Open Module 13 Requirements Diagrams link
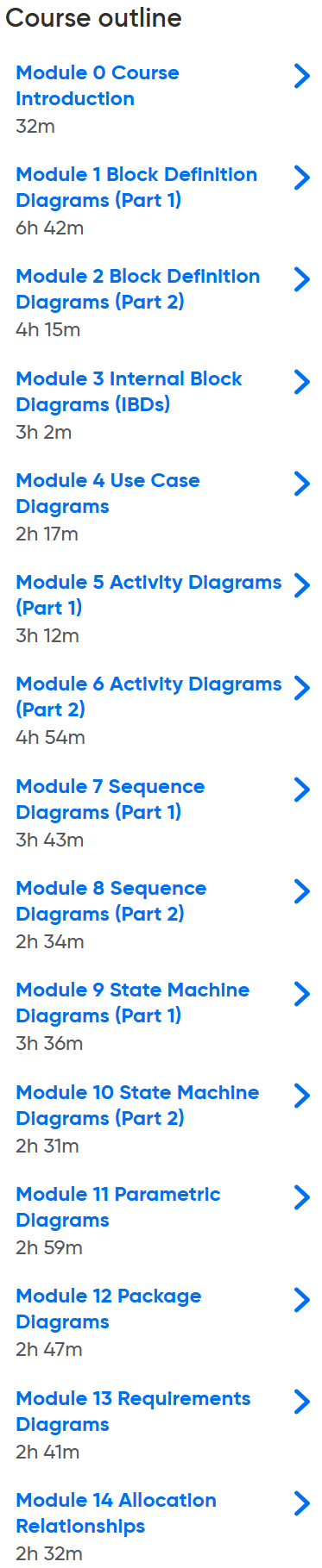This screenshot has width=322, height=1568. tap(133, 1411)
